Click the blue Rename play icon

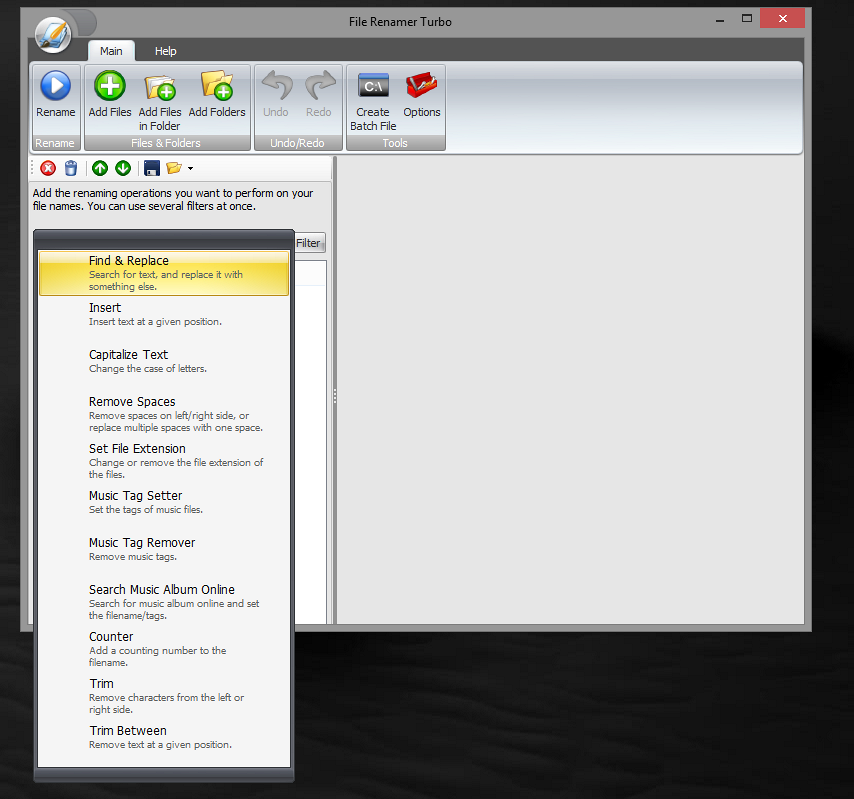tap(55, 86)
